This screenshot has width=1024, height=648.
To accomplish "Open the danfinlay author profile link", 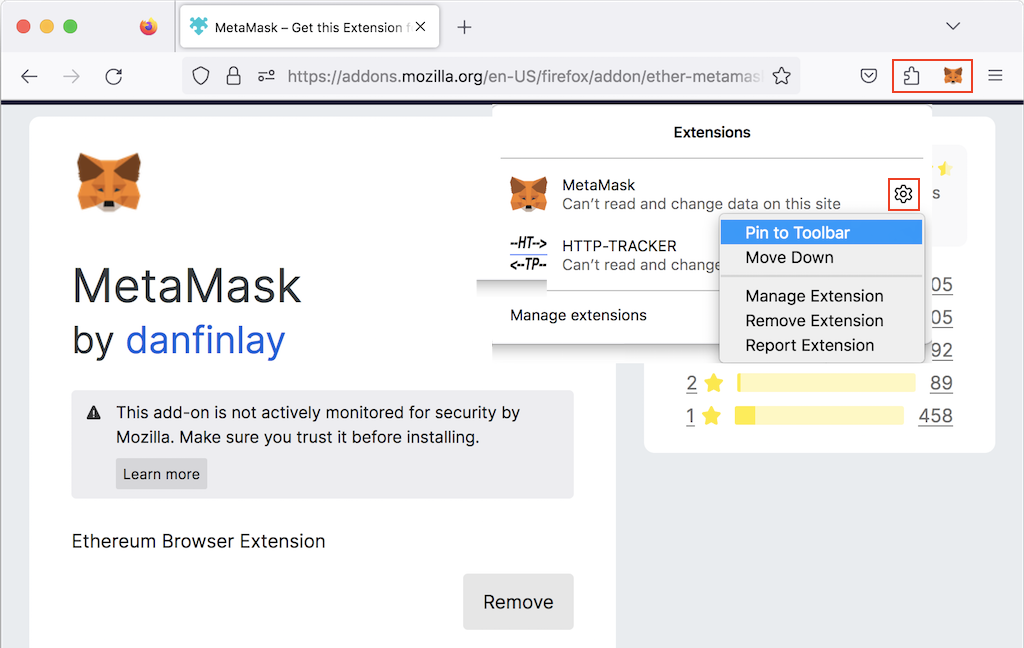I will pyautogui.click(x=205, y=341).
